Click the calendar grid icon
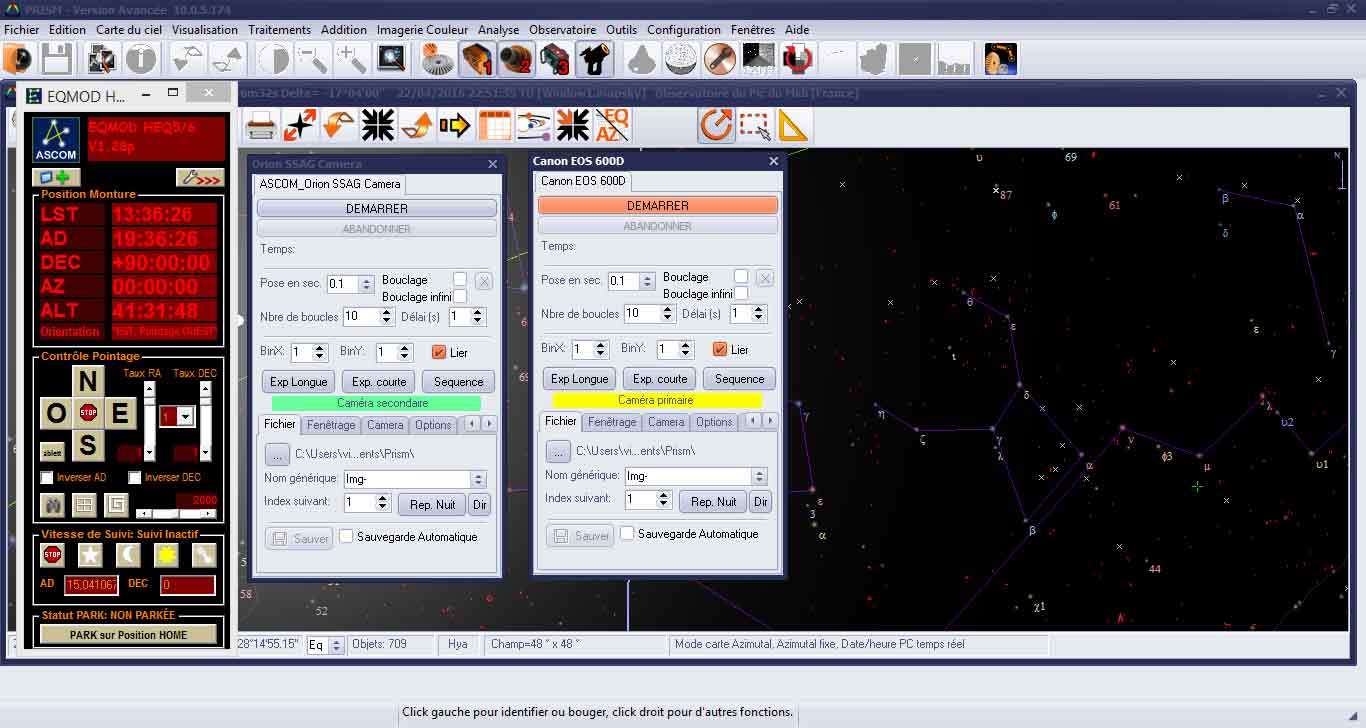1366x728 pixels. [494, 126]
